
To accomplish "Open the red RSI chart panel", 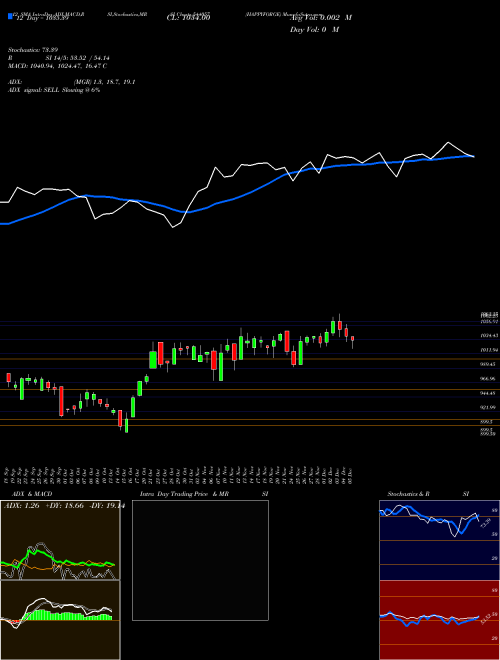I will pos(439,620).
